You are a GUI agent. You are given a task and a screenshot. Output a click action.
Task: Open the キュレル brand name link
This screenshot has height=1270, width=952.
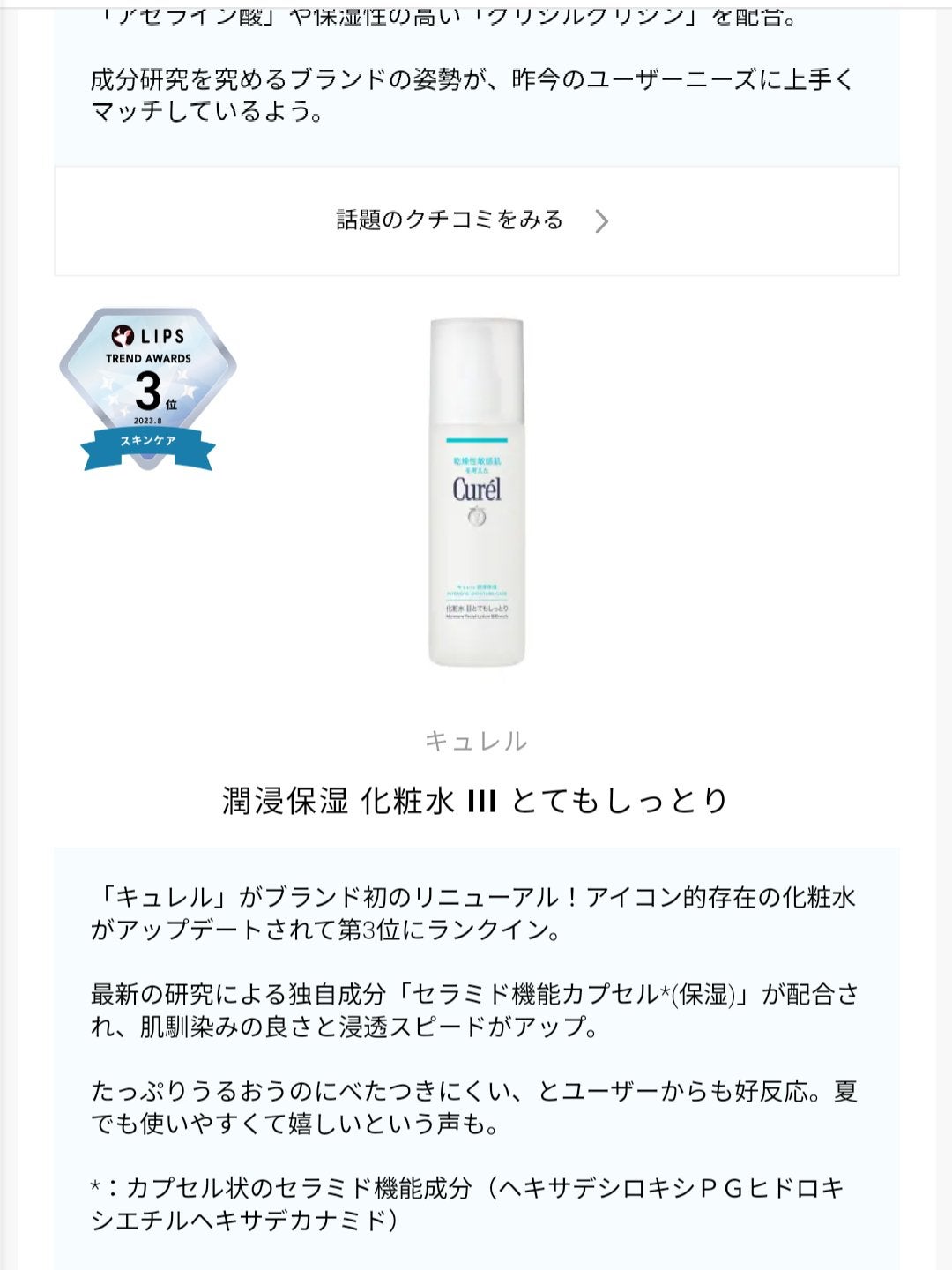pos(476,741)
